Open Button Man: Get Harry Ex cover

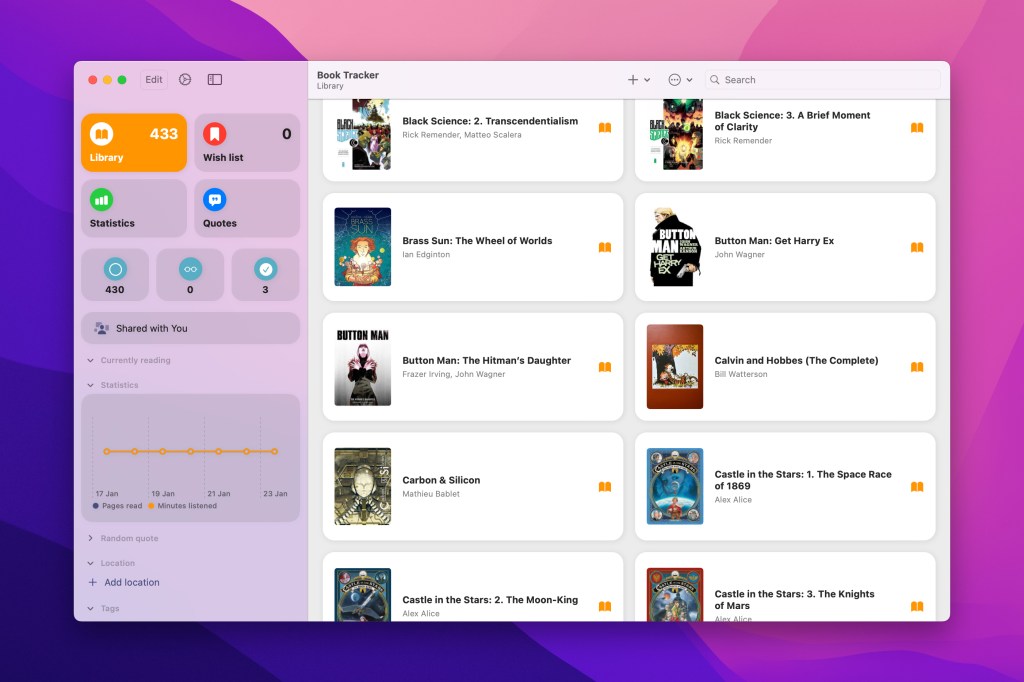(x=675, y=247)
